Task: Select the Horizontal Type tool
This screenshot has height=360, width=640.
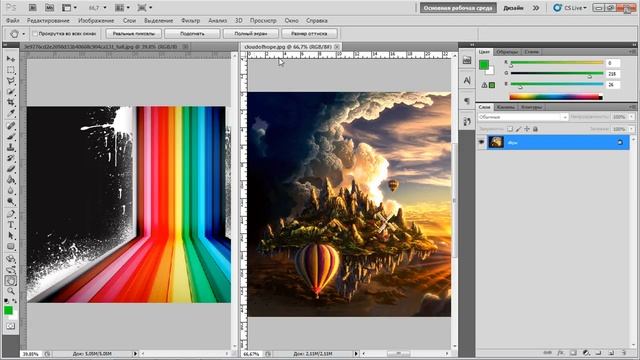Action: tap(11, 225)
